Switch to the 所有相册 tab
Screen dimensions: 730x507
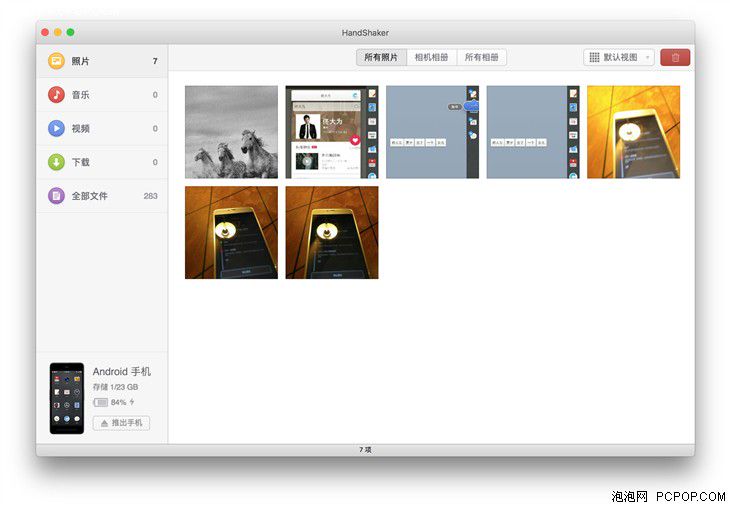click(482, 57)
